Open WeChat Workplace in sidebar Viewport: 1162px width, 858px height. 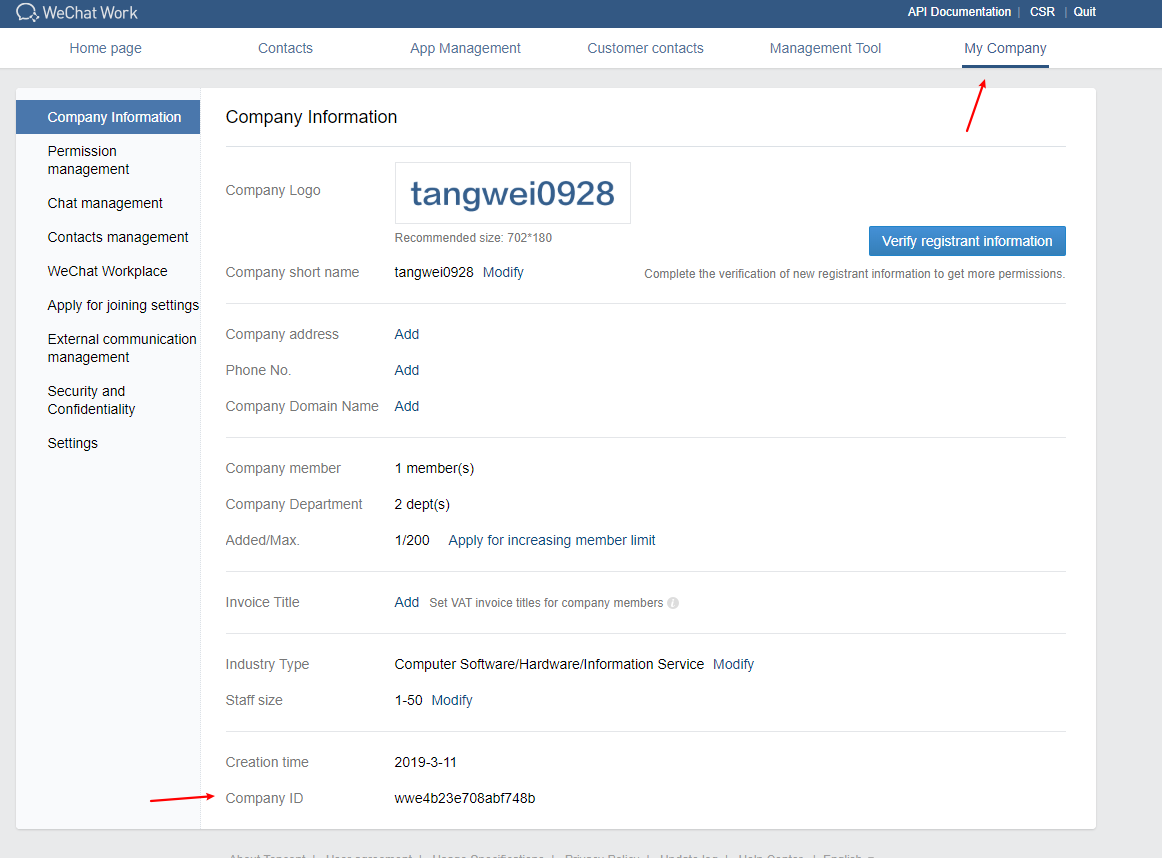tap(107, 271)
